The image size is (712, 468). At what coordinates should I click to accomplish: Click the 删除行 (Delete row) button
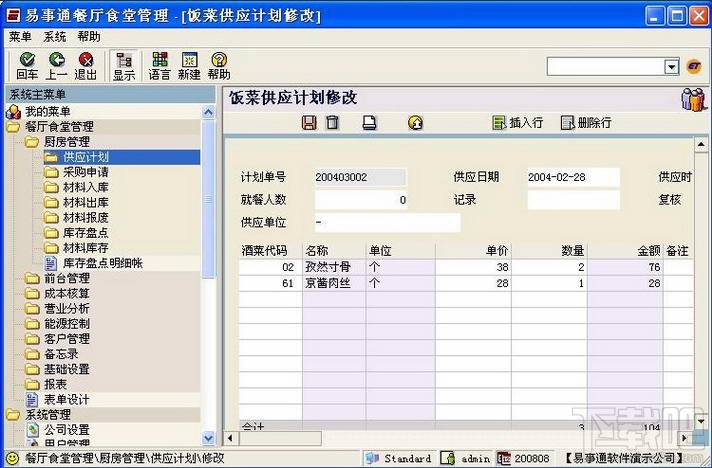pos(586,123)
